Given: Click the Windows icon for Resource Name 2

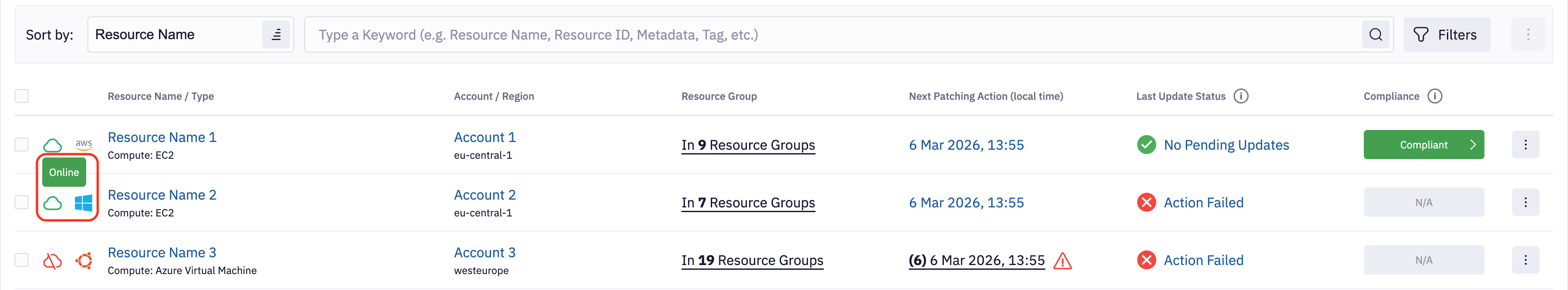Looking at the screenshot, I should pos(84,203).
